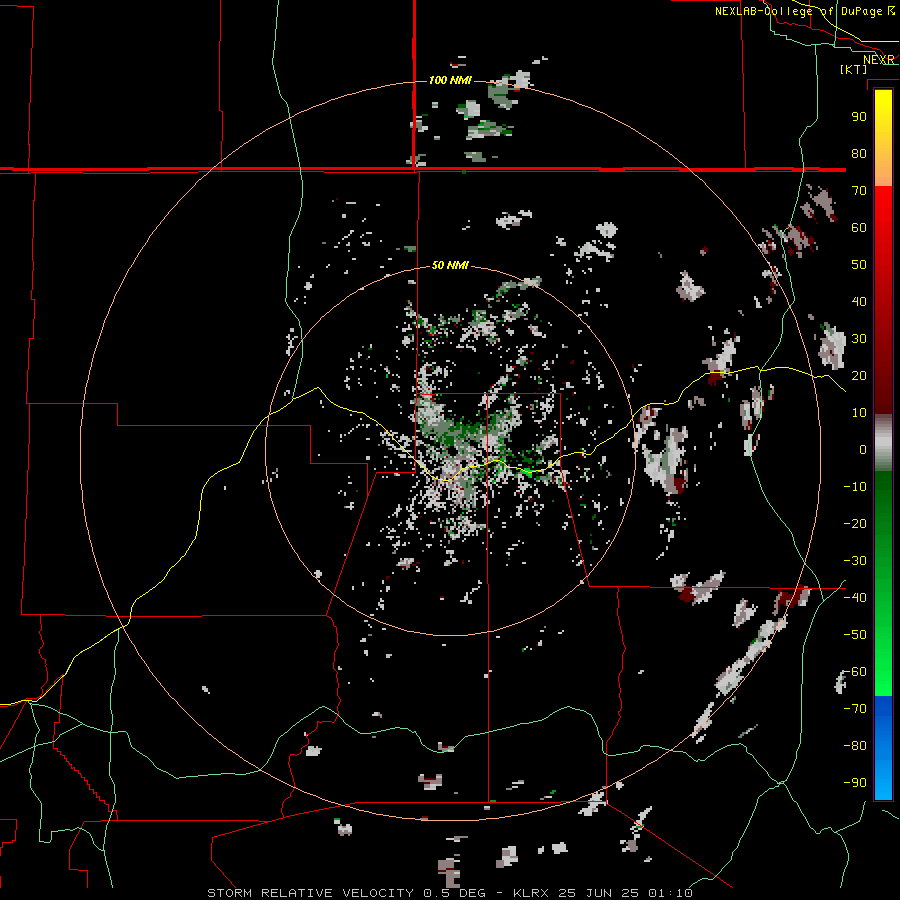Click the positive 10 scale value
Screen dimensions: 900x900
point(859,413)
